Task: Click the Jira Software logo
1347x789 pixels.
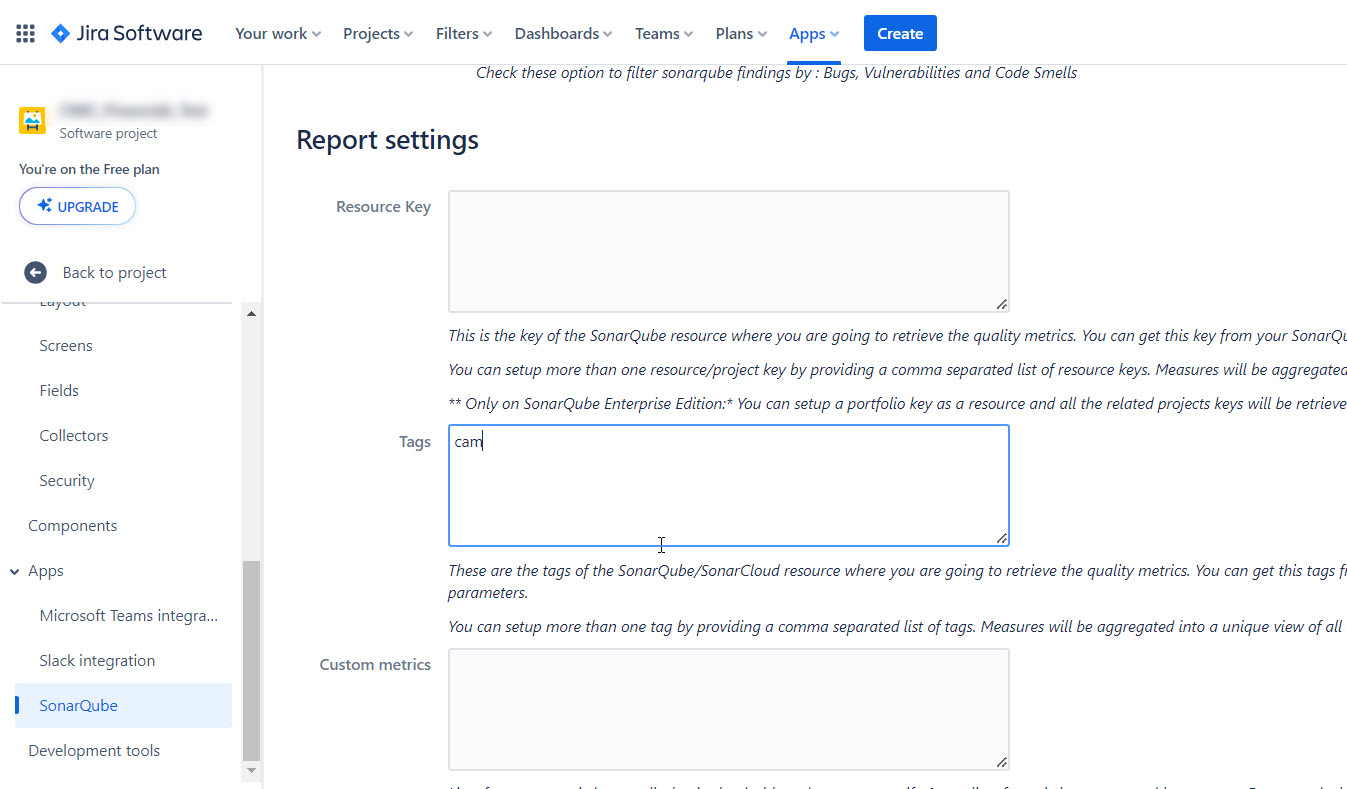Action: coord(127,33)
